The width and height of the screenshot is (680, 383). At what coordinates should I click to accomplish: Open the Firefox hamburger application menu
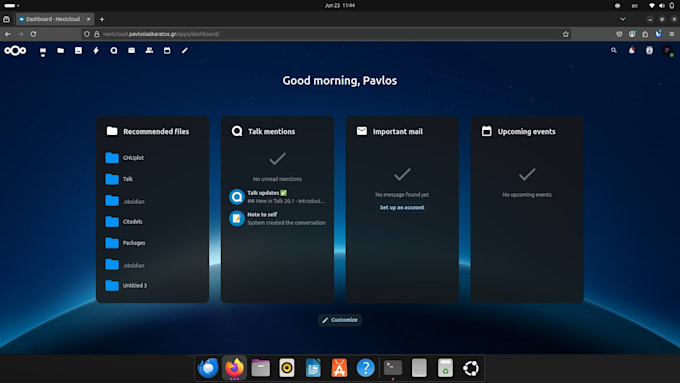(x=672, y=34)
